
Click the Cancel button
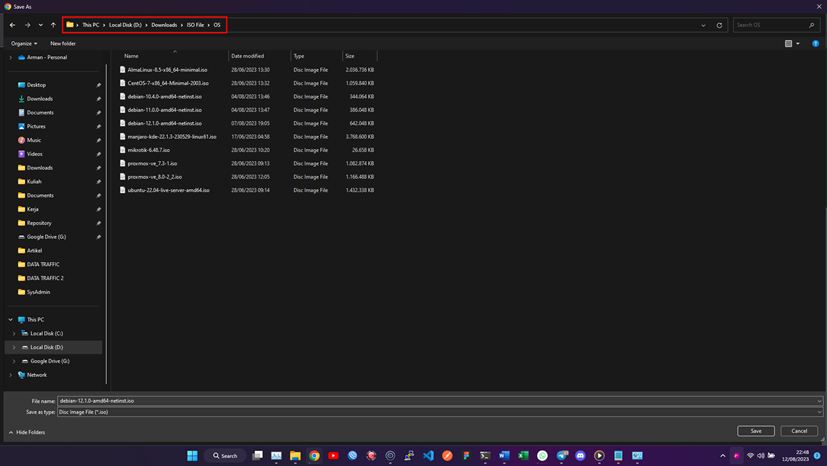click(799, 431)
